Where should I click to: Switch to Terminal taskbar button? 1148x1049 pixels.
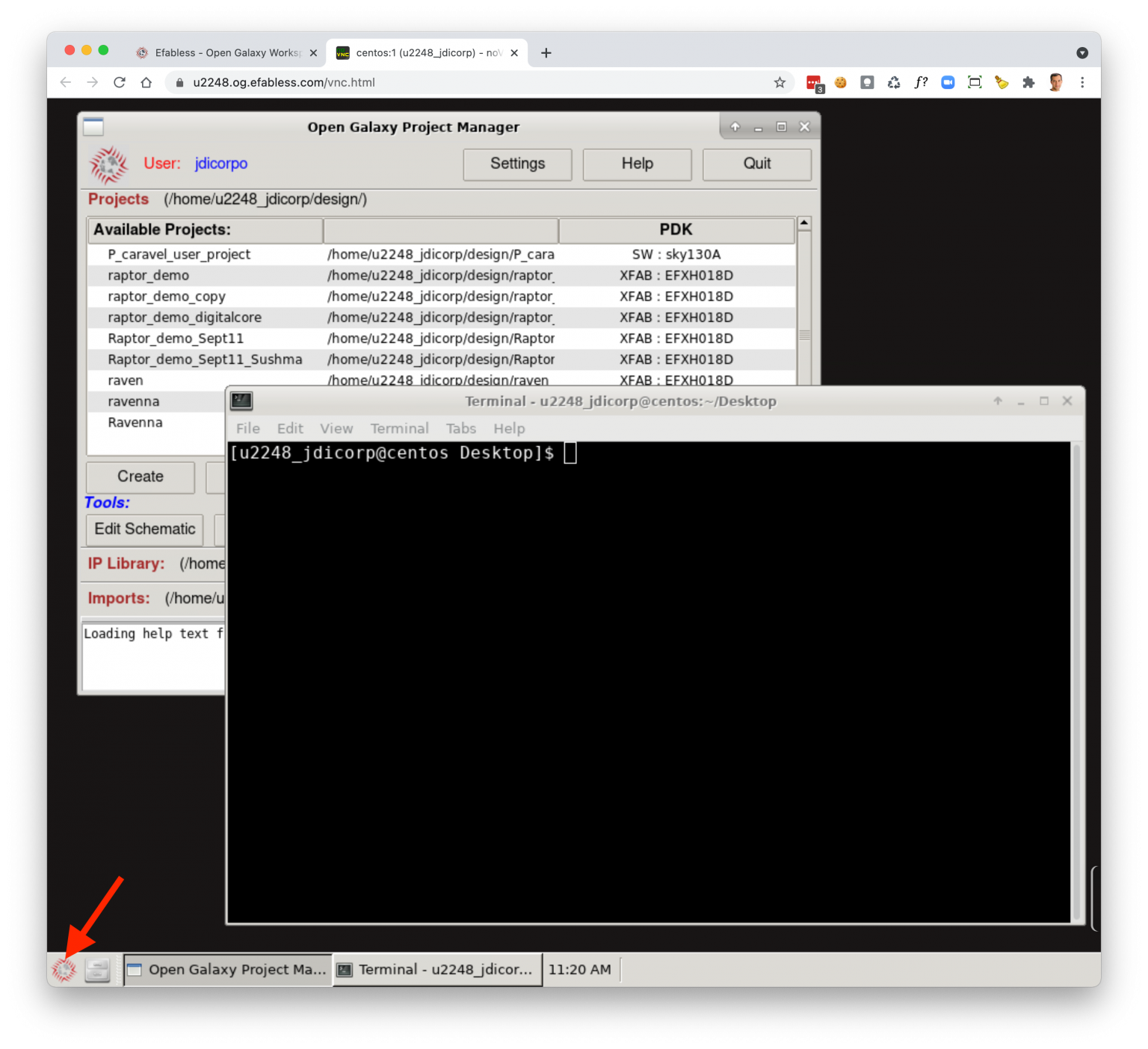pos(437,970)
